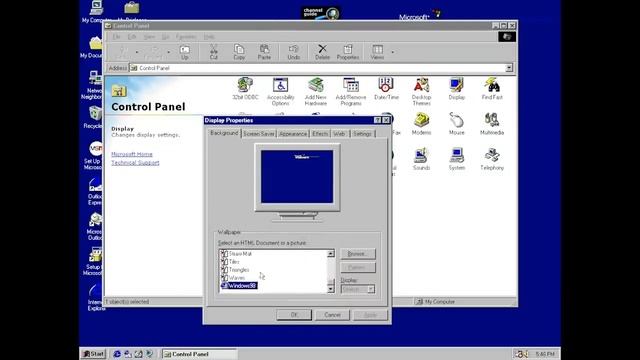
Task: Open the Add New Hardware icon
Action: (x=316, y=91)
